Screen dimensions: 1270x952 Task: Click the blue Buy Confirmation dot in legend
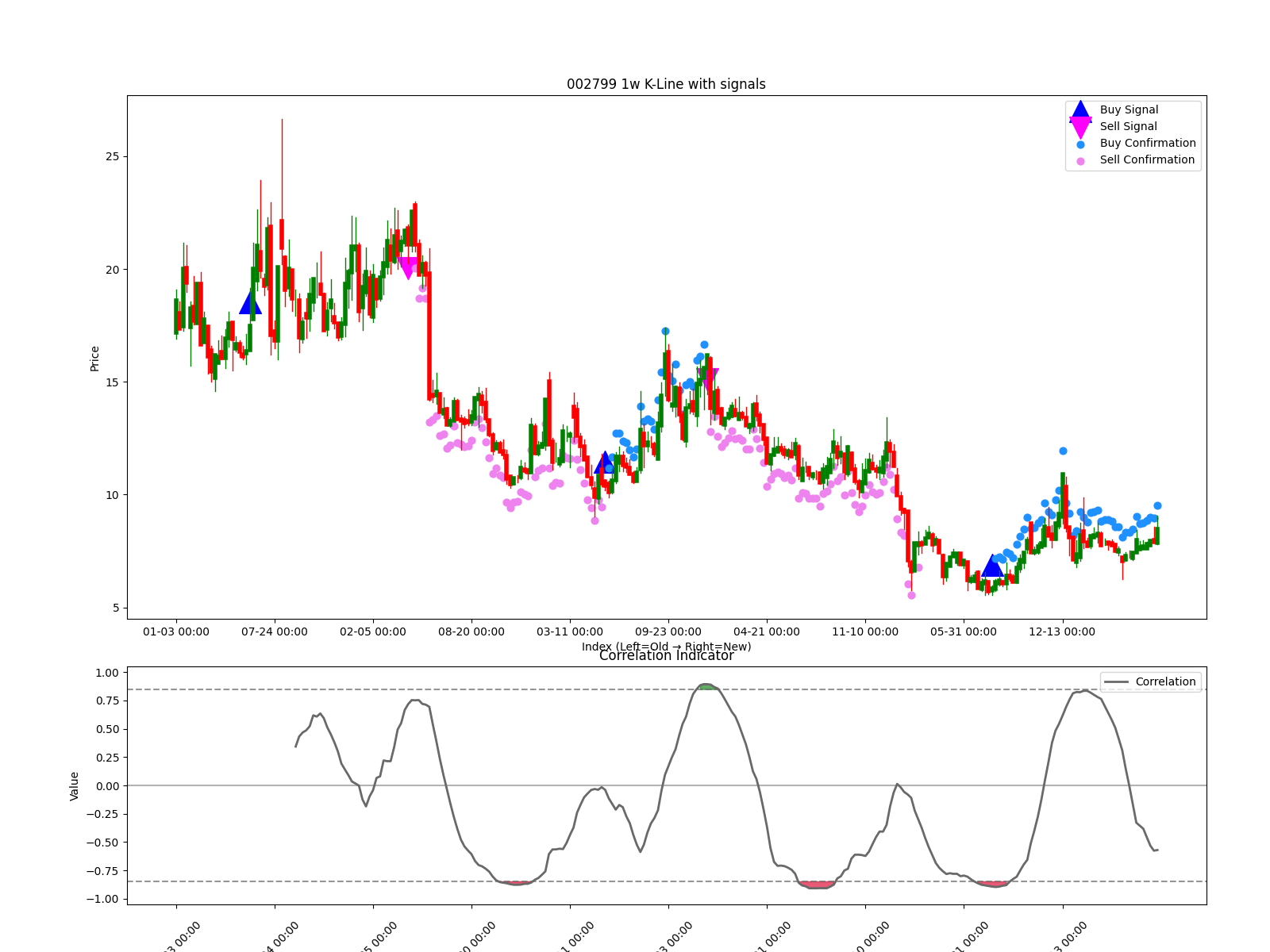pos(1080,144)
